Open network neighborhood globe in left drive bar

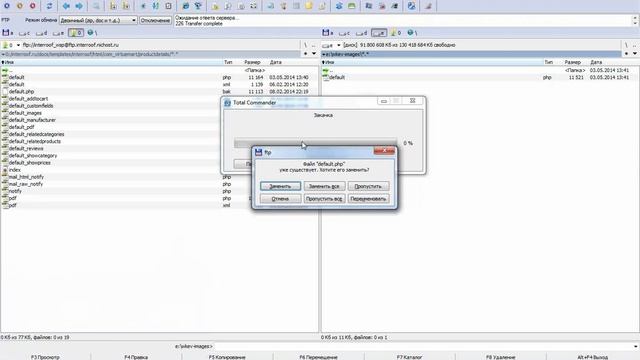coord(92,33)
